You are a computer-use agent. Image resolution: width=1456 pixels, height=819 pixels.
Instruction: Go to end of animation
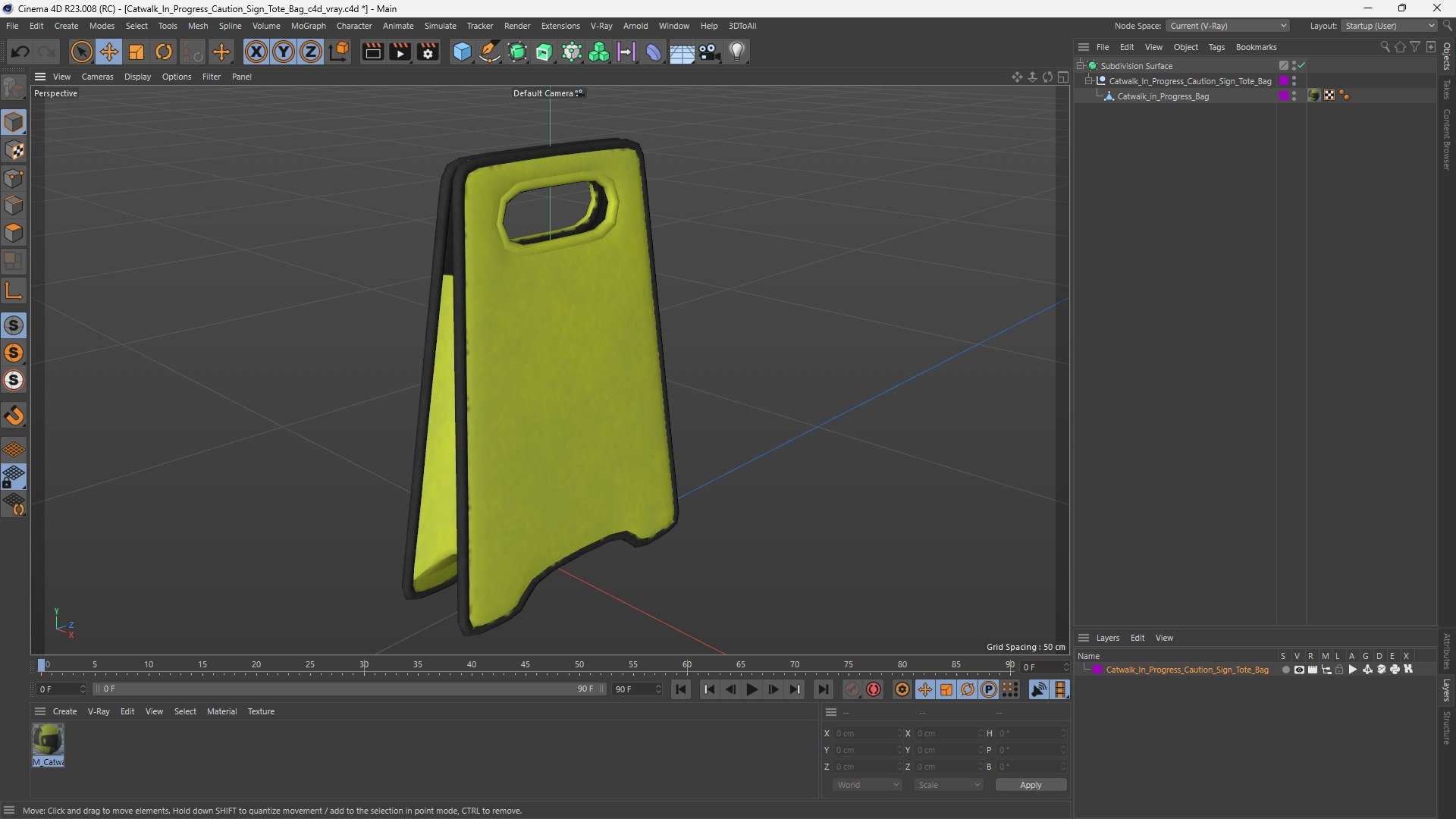point(823,689)
